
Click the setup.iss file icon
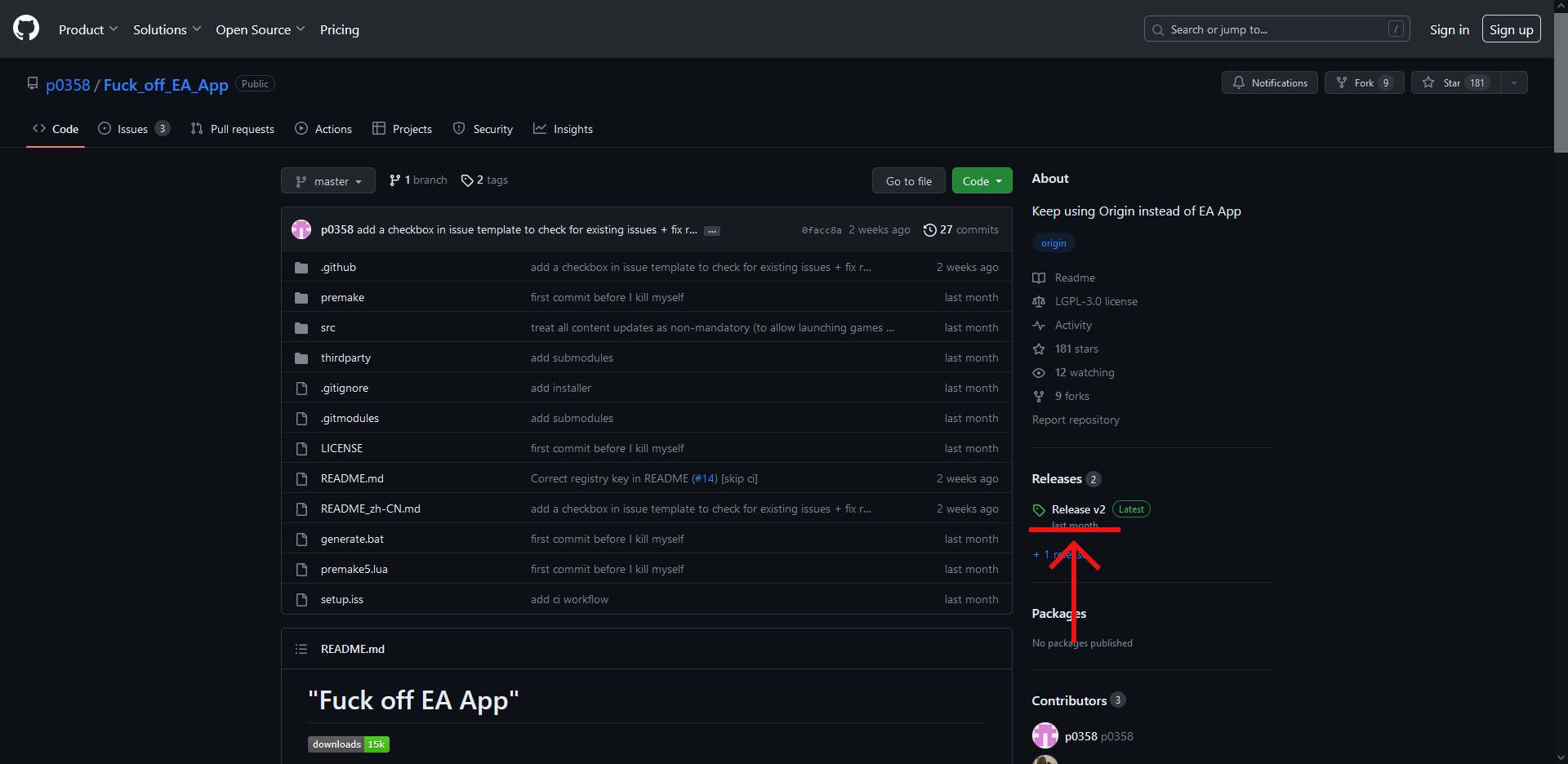click(301, 600)
